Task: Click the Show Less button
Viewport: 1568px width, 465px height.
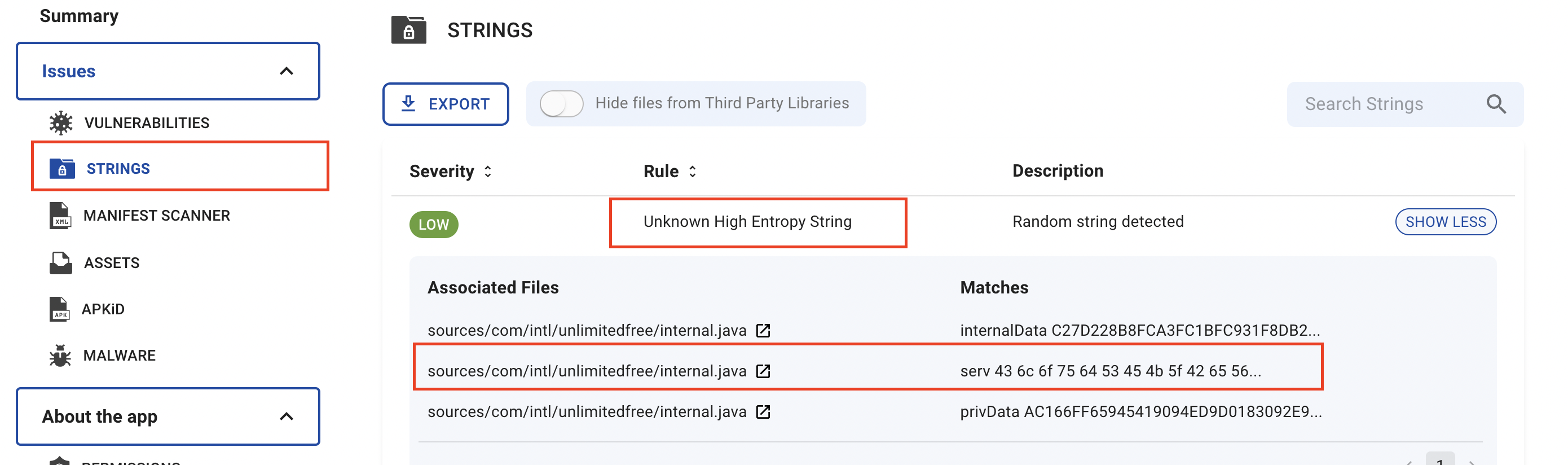Action: click(x=1445, y=222)
